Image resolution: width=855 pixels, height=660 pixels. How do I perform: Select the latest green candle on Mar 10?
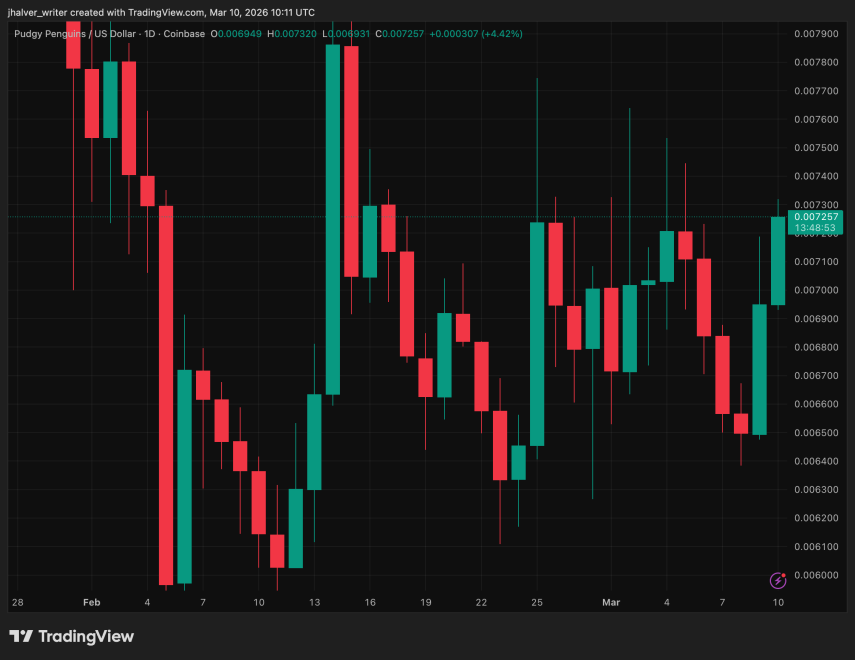pyautogui.click(x=778, y=260)
